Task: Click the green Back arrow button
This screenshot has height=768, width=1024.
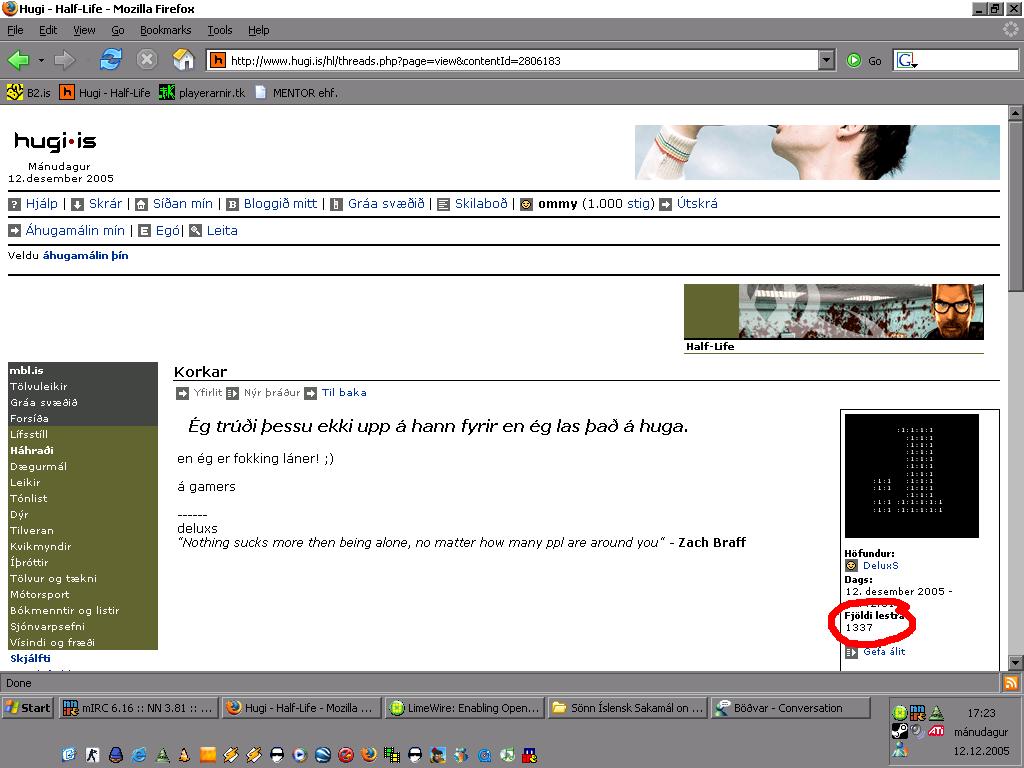Action: (19, 61)
